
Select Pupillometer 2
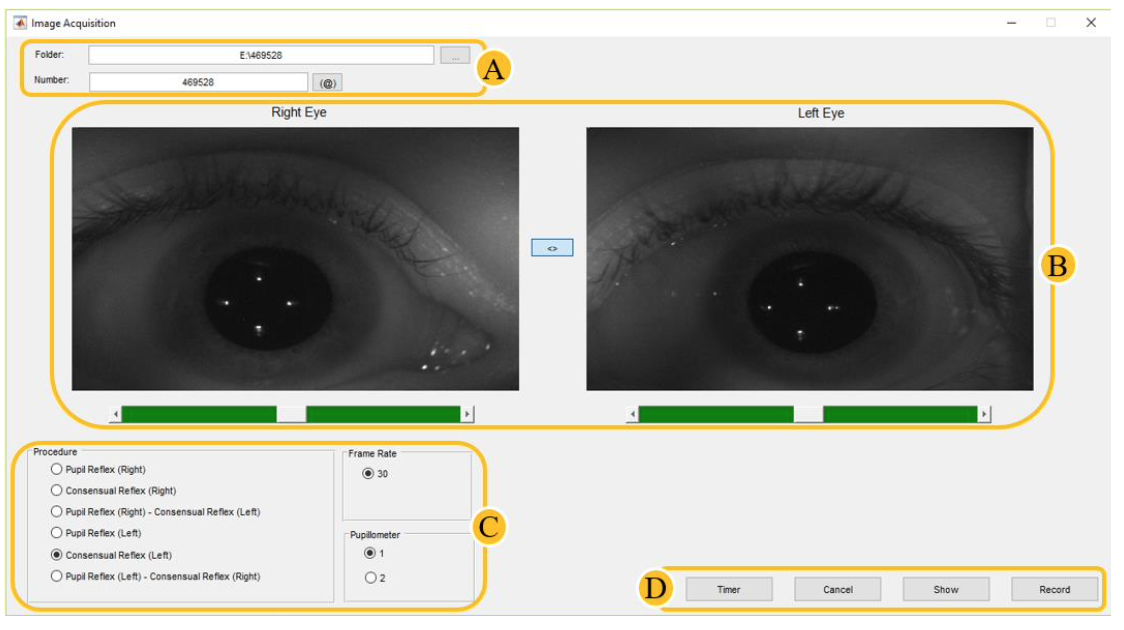click(x=371, y=578)
